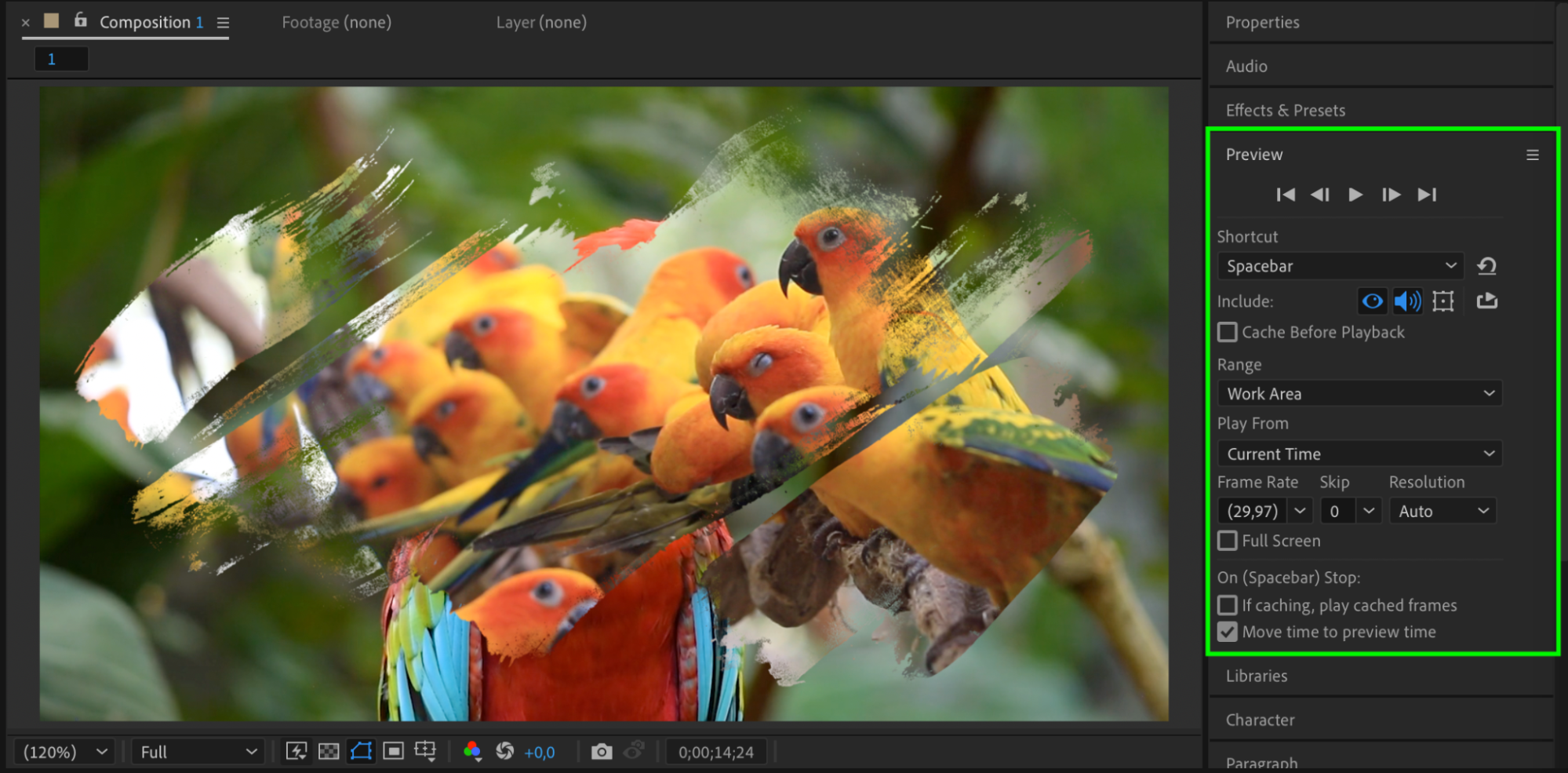Jump to first frame in Preview
This screenshot has height=773, width=1568.
coord(1286,195)
